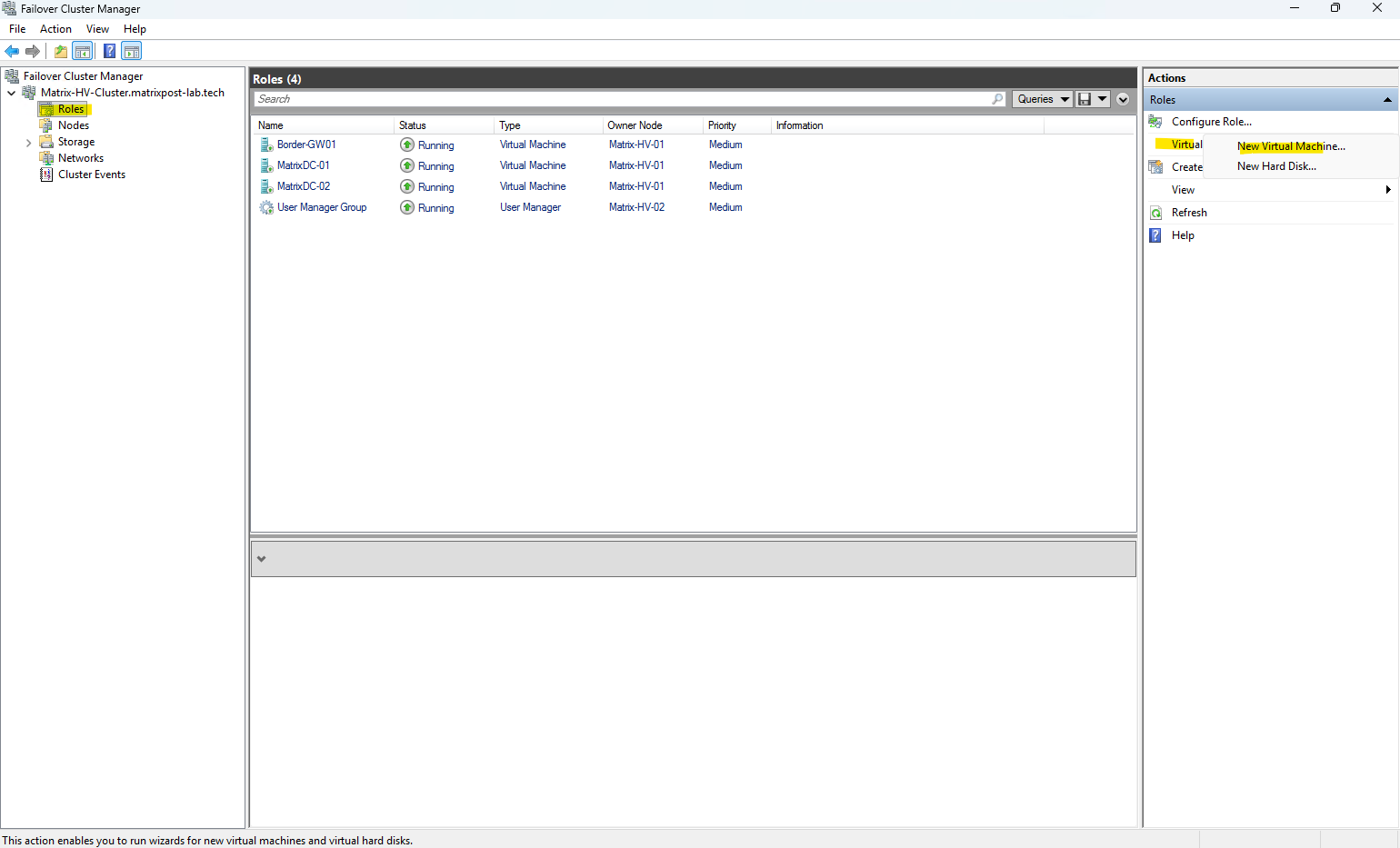Select the Nodes icon in the tree
Screen dimensions: 1400x848
[46, 125]
